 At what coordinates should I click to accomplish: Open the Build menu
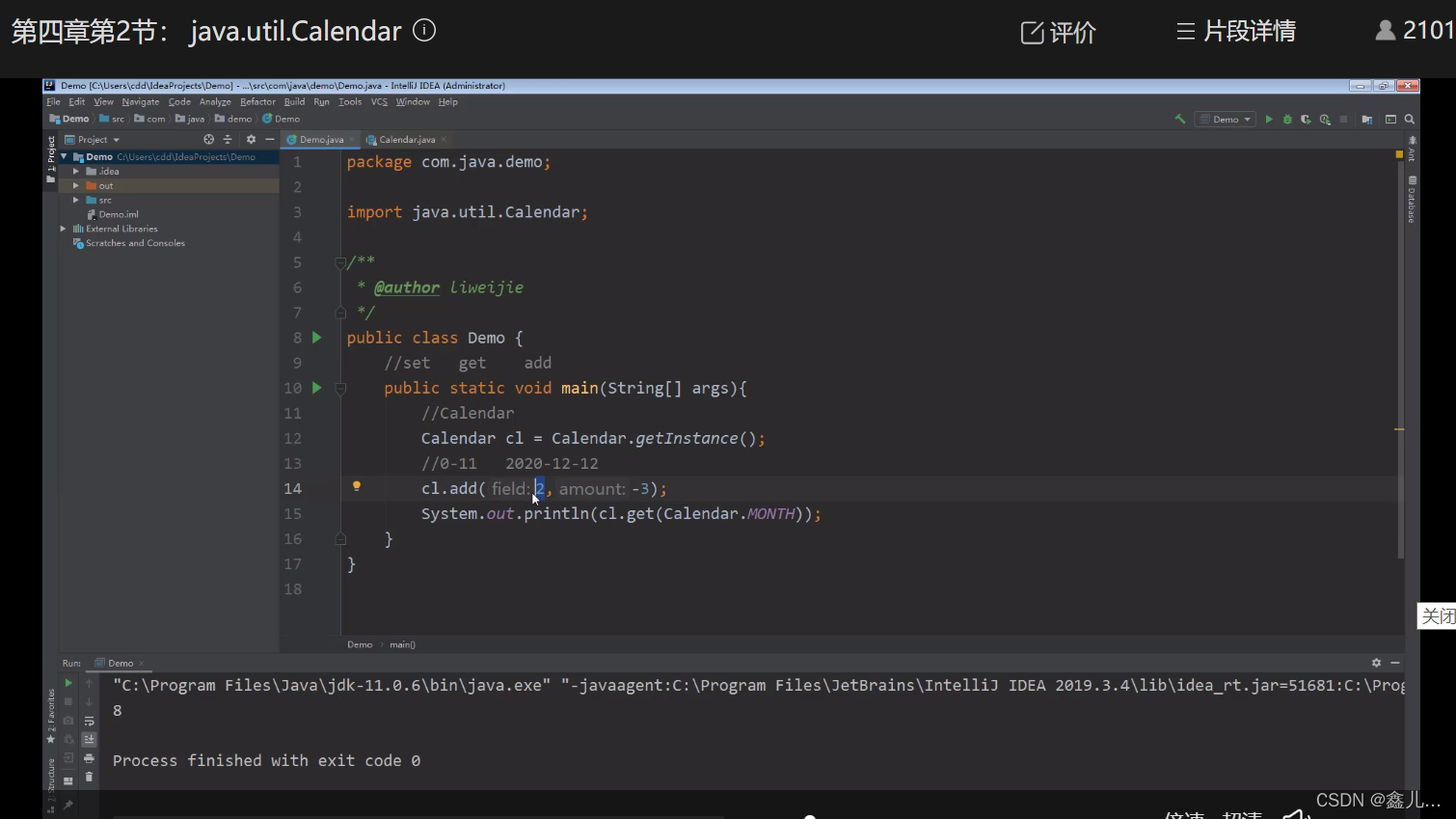[x=294, y=102]
